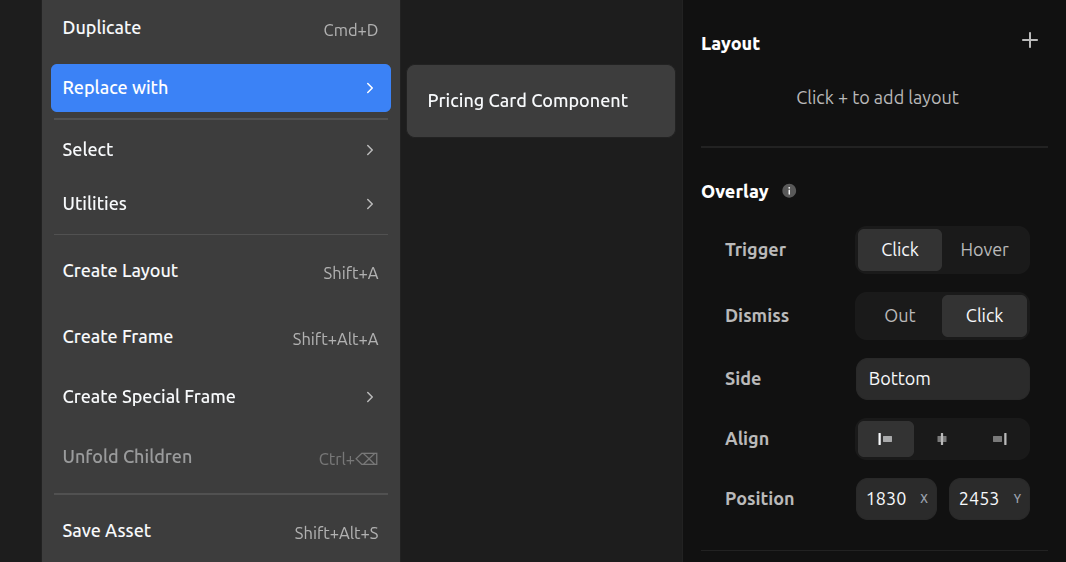
Task: Click the Overlay info icon
Action: pyautogui.click(x=789, y=191)
